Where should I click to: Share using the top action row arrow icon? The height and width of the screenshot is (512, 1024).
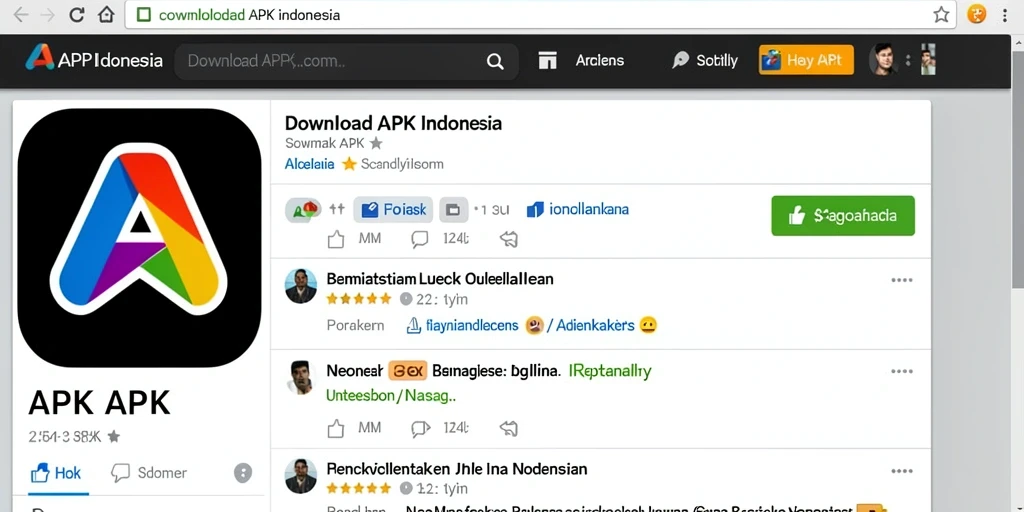509,239
